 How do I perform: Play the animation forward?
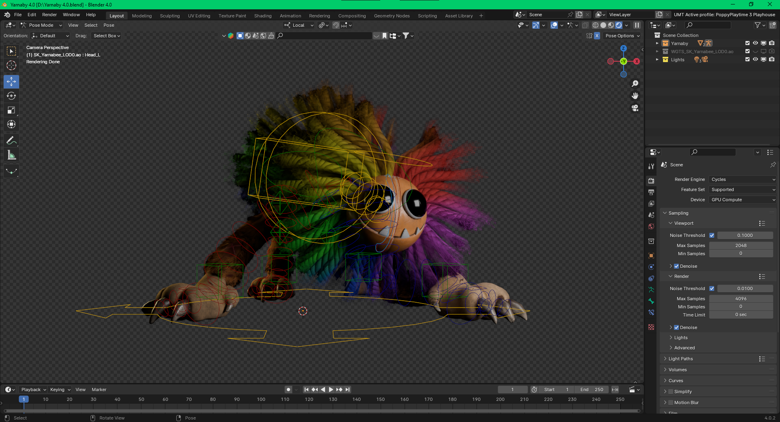click(331, 390)
